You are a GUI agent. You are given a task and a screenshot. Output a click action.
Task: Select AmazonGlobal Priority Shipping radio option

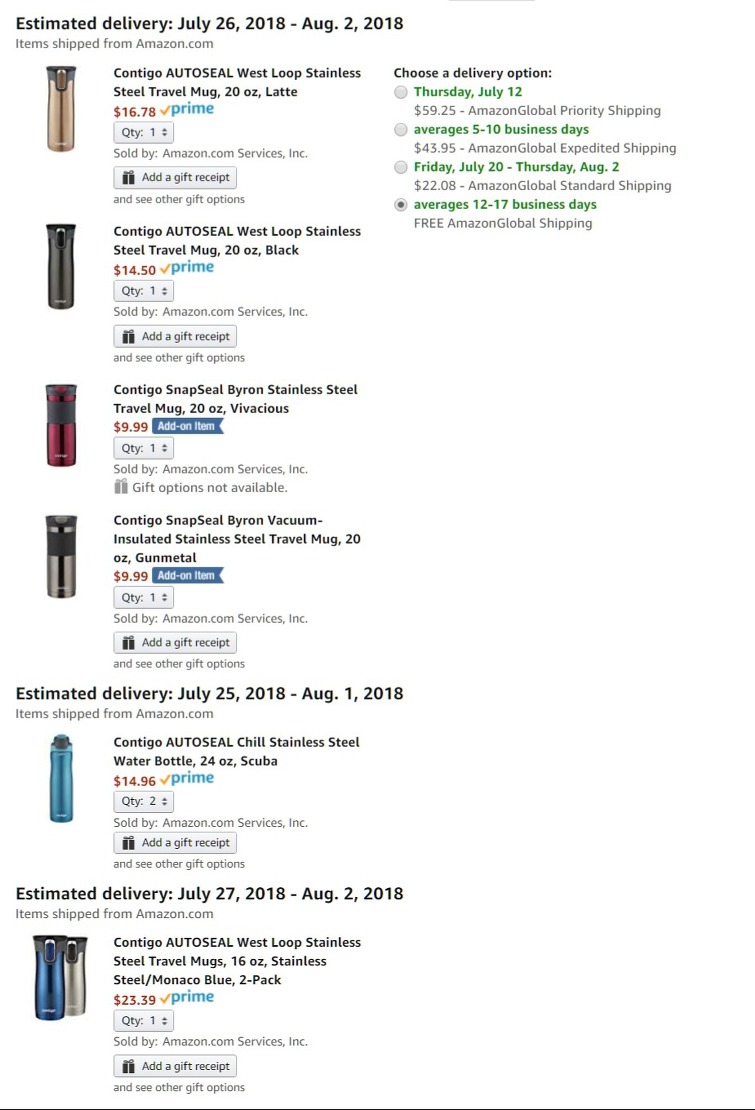(401, 92)
